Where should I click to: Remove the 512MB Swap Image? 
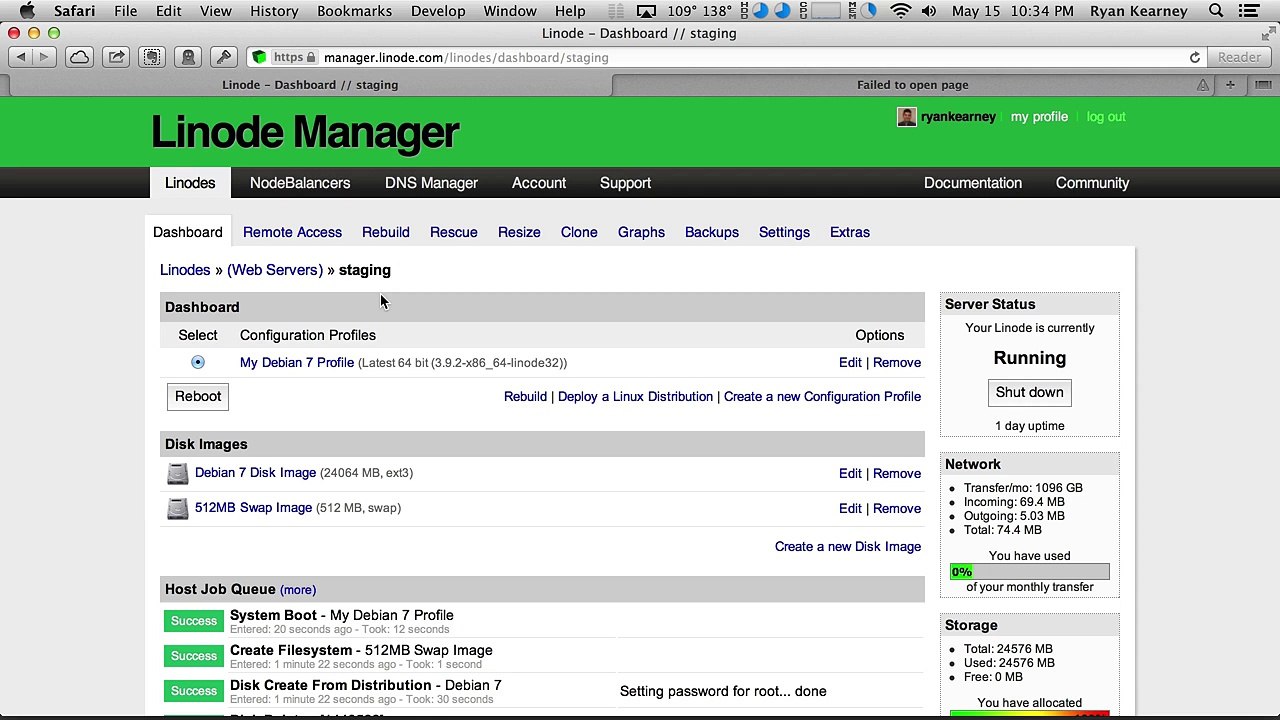897,508
